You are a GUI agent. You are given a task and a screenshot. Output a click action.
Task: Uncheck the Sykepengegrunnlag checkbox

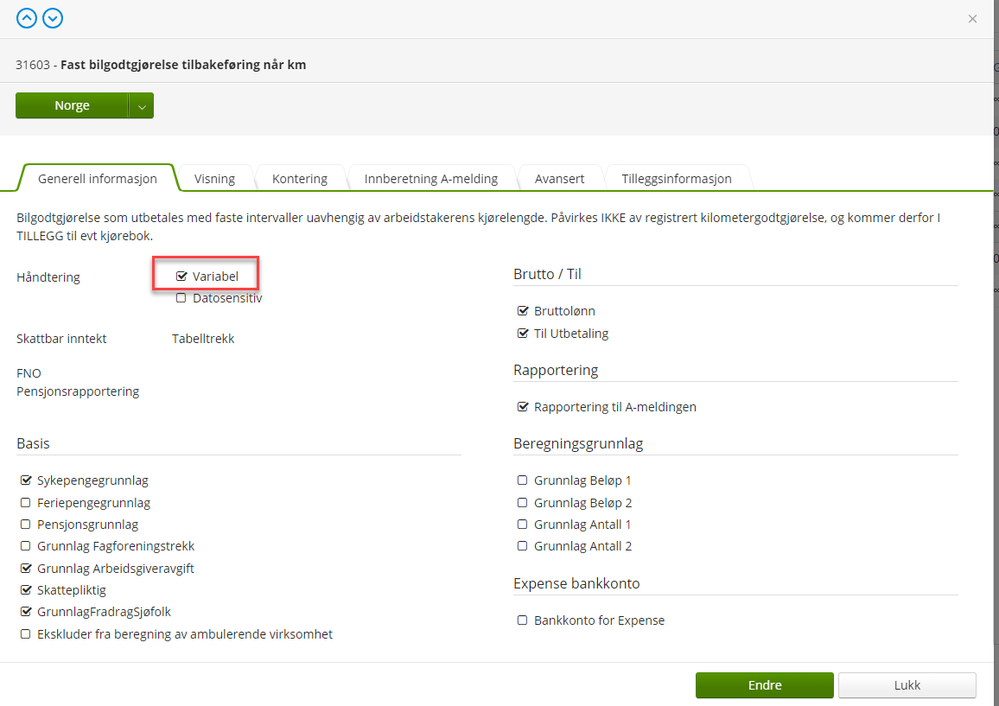coord(26,480)
